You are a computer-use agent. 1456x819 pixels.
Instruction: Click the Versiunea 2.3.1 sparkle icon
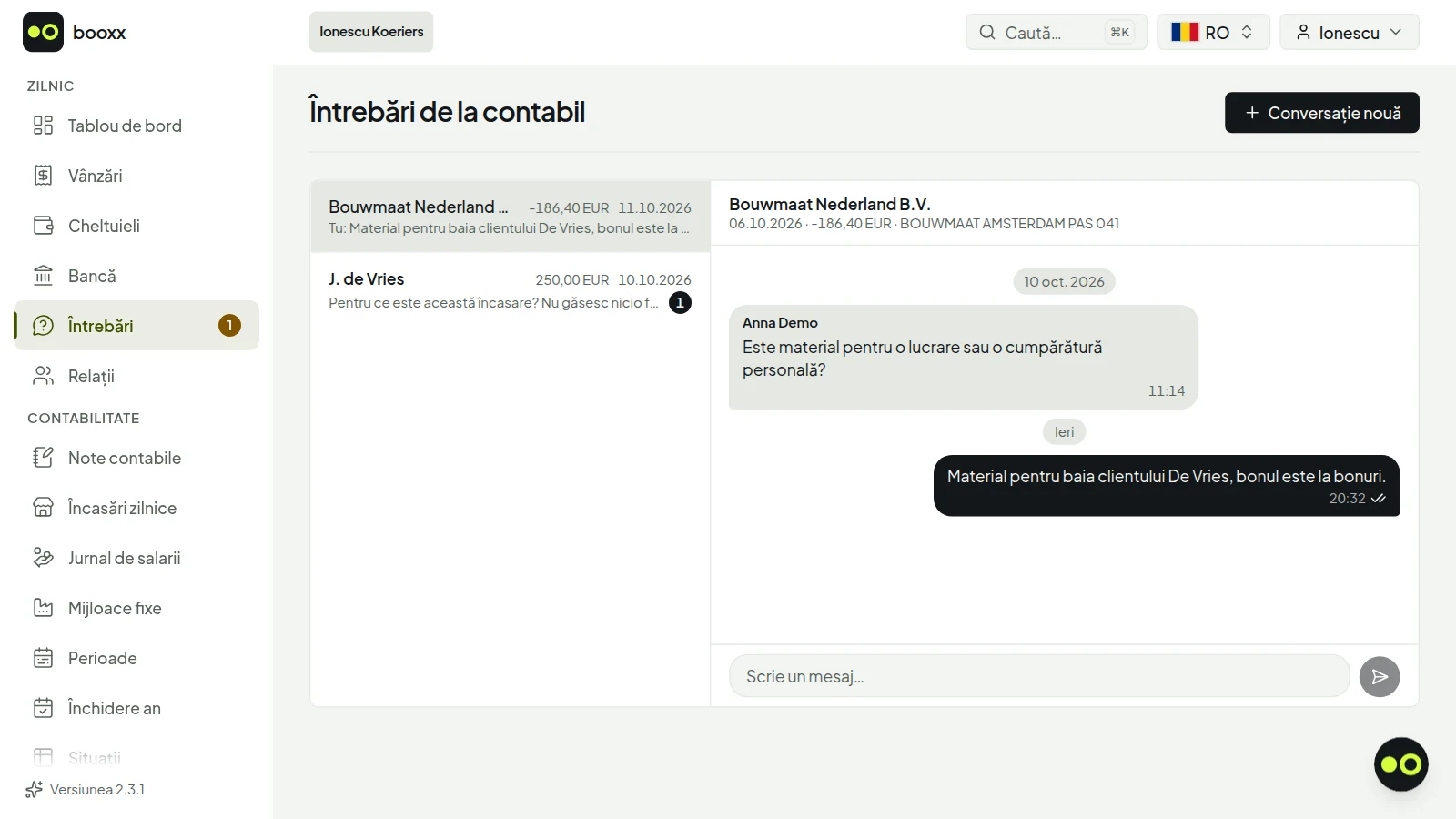click(35, 789)
